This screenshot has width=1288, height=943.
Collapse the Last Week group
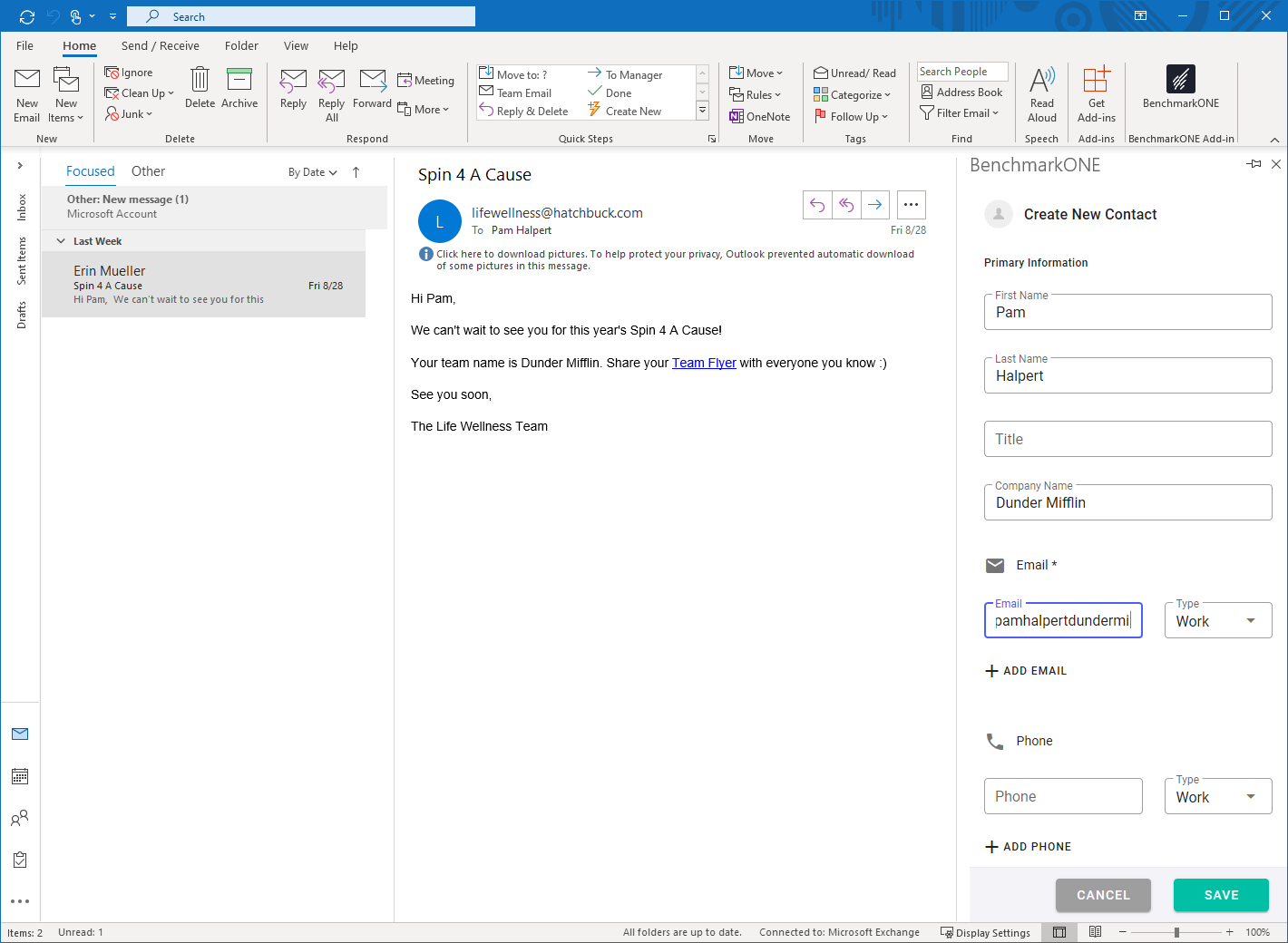point(61,241)
